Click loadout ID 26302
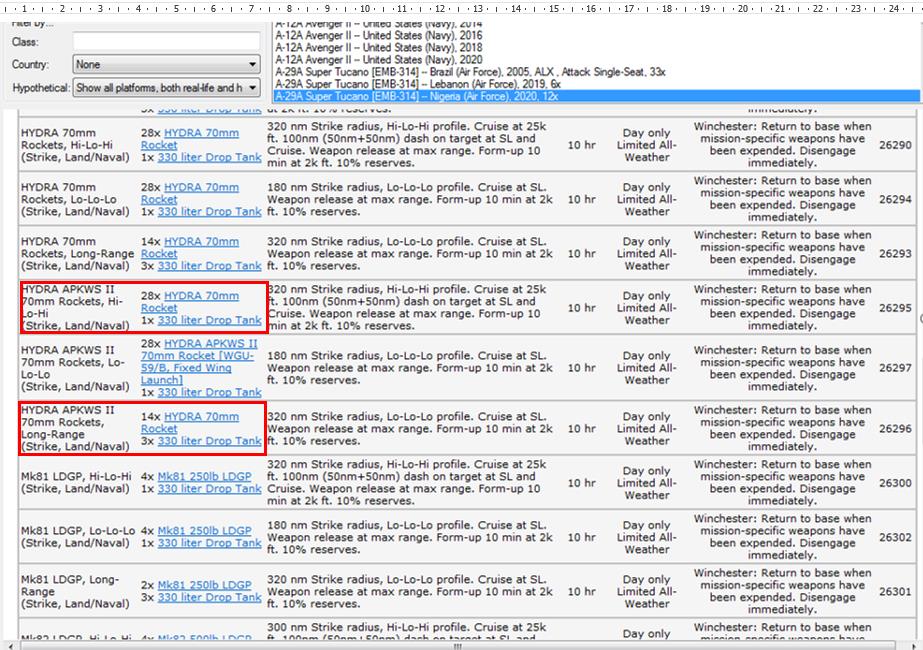The width and height of the screenshot is (923, 650). [895, 537]
